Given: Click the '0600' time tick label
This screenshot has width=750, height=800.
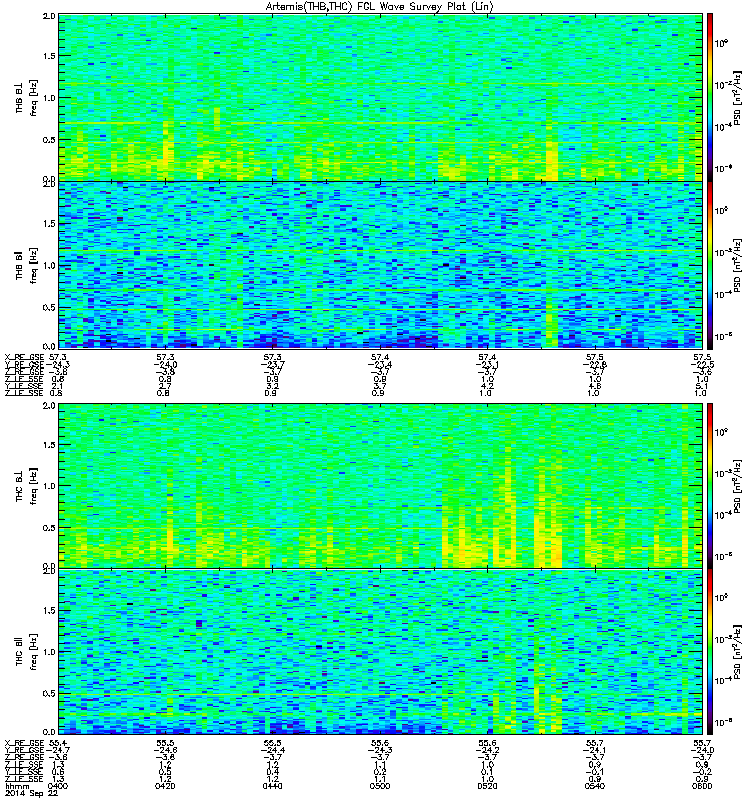Looking at the screenshot, I should click(702, 786).
